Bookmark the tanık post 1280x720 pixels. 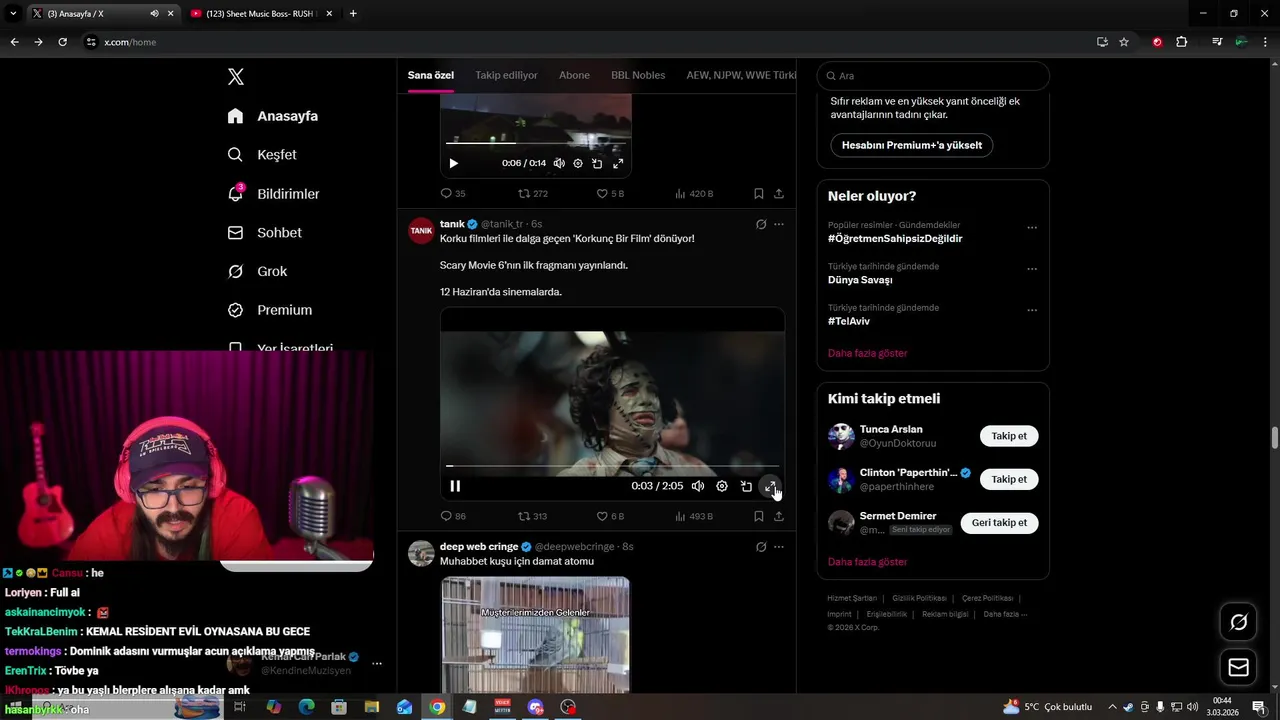pyautogui.click(x=758, y=517)
